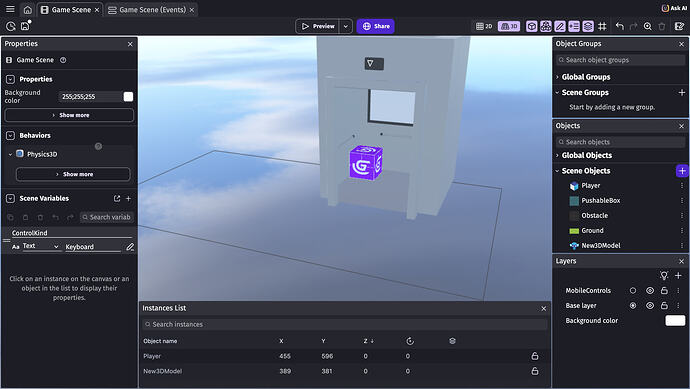The height and width of the screenshot is (389, 690).
Task: Open Ask AI
Action: [675, 8]
